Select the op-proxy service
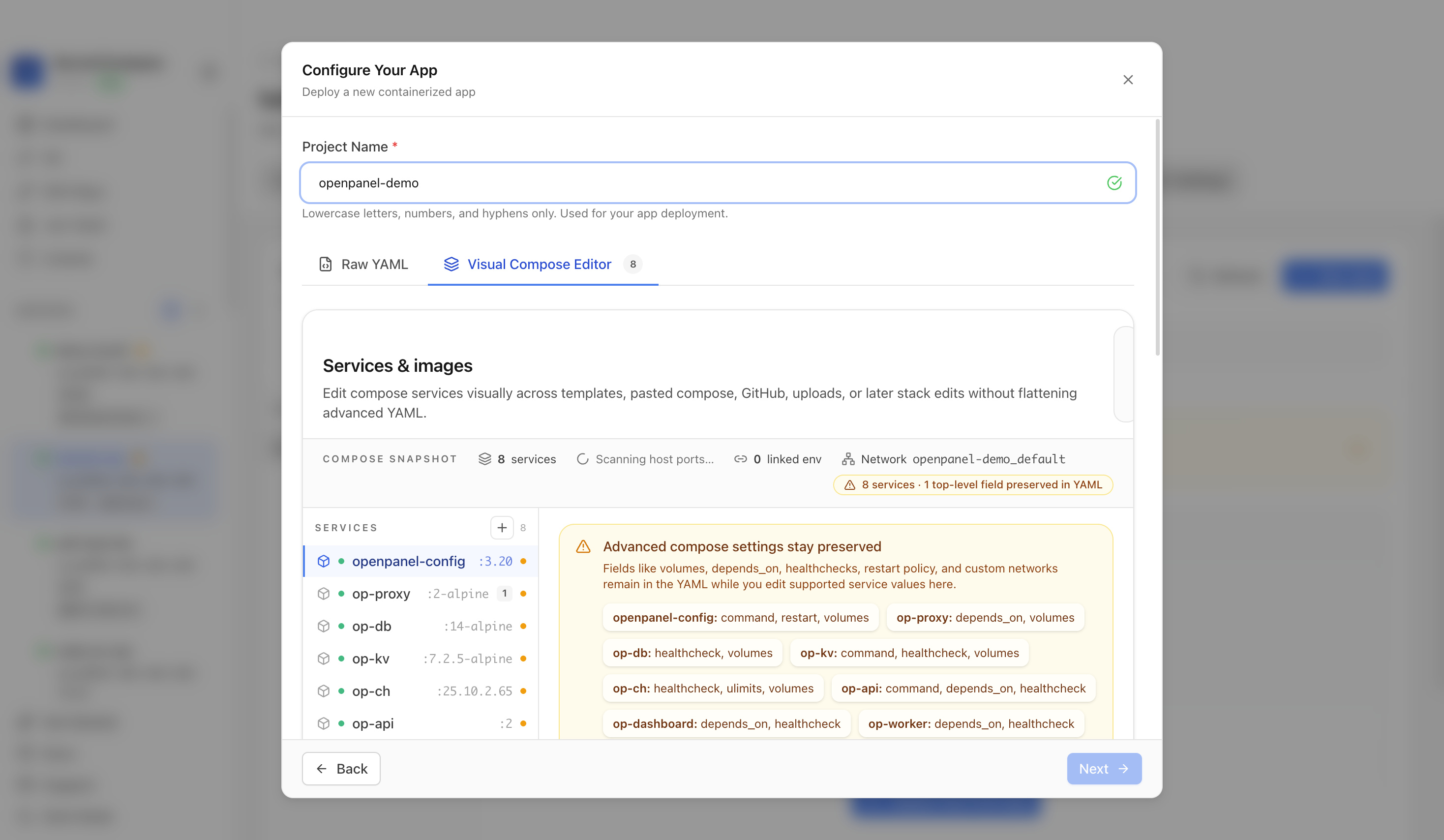Screen dimensions: 1444x840 [421, 594]
